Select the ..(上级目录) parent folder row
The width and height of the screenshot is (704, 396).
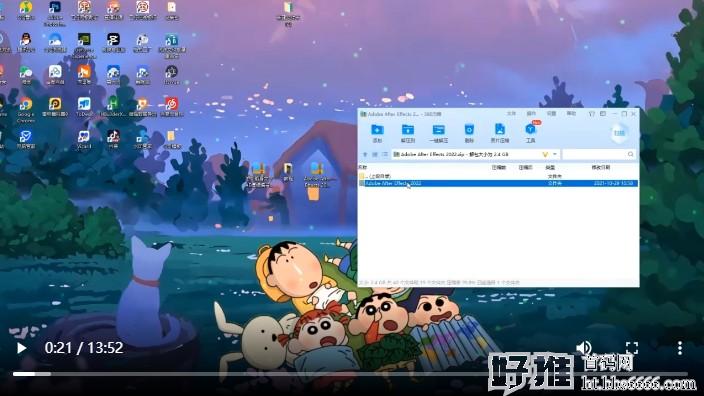(x=498, y=176)
